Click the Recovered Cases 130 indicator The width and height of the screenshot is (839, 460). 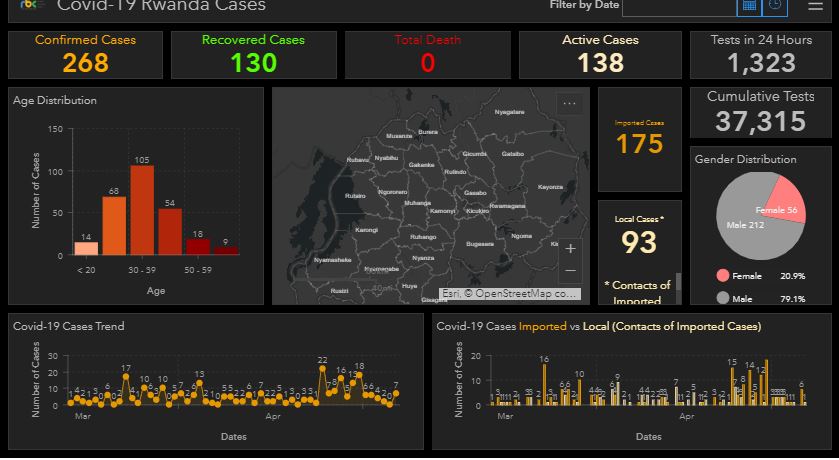(253, 54)
